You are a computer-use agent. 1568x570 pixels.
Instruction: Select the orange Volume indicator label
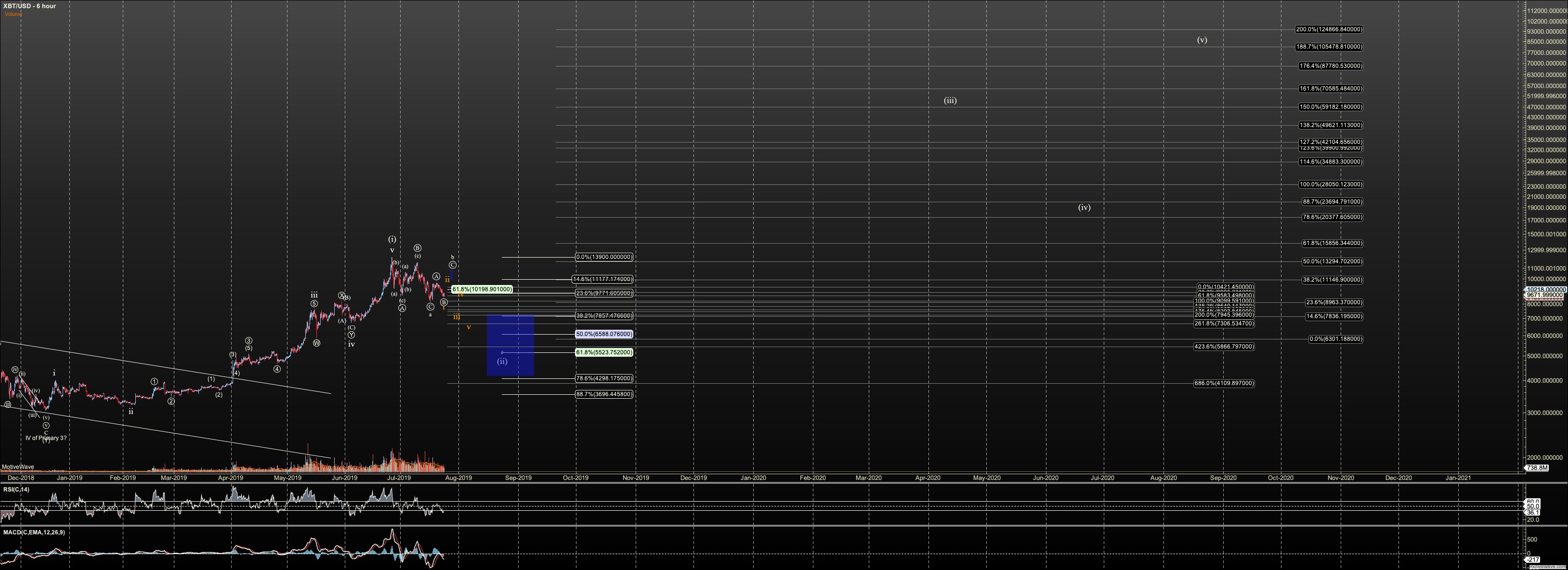(13, 14)
